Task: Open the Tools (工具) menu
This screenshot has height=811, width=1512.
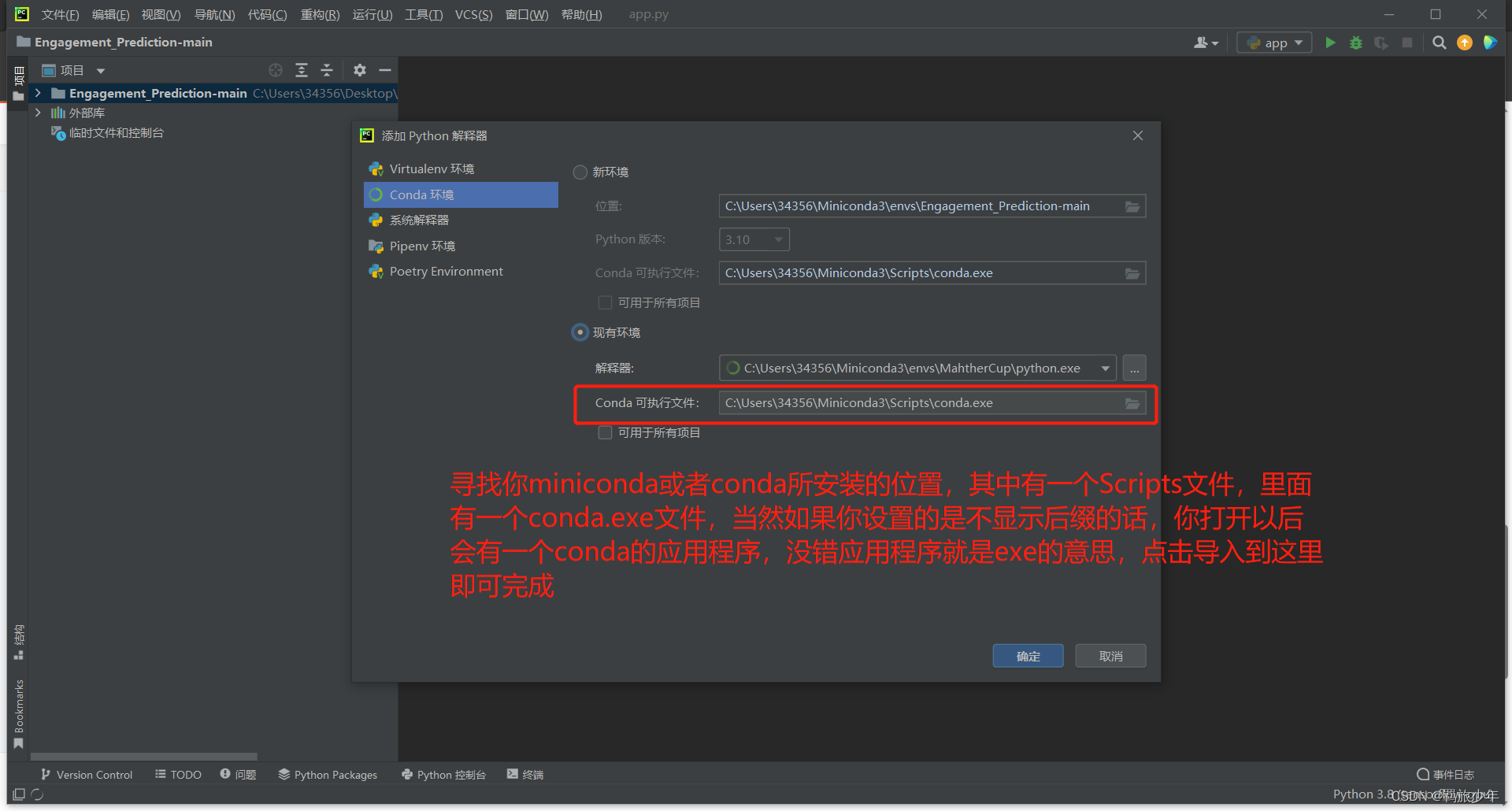Action: point(424,14)
